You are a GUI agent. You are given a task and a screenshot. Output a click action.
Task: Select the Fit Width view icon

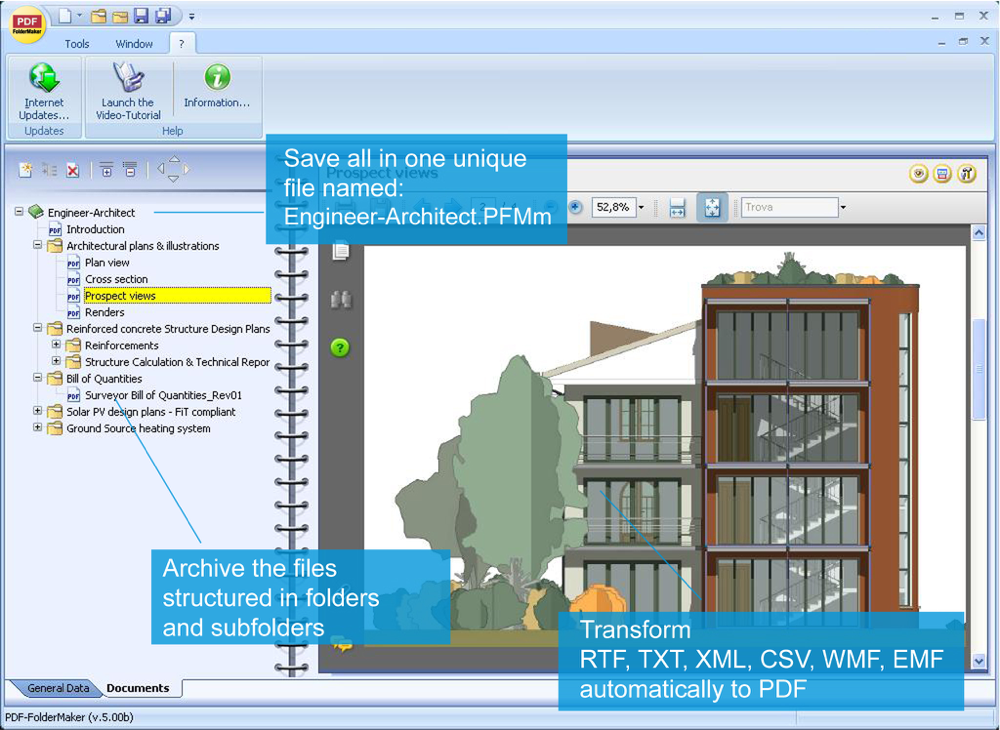point(677,208)
